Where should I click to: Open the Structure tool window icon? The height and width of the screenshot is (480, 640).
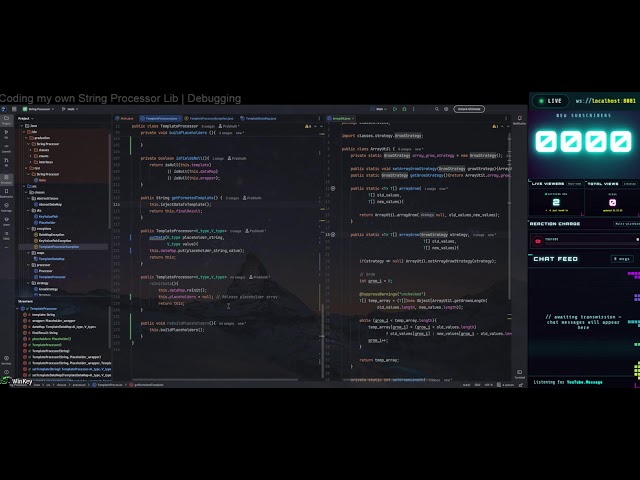[6, 179]
